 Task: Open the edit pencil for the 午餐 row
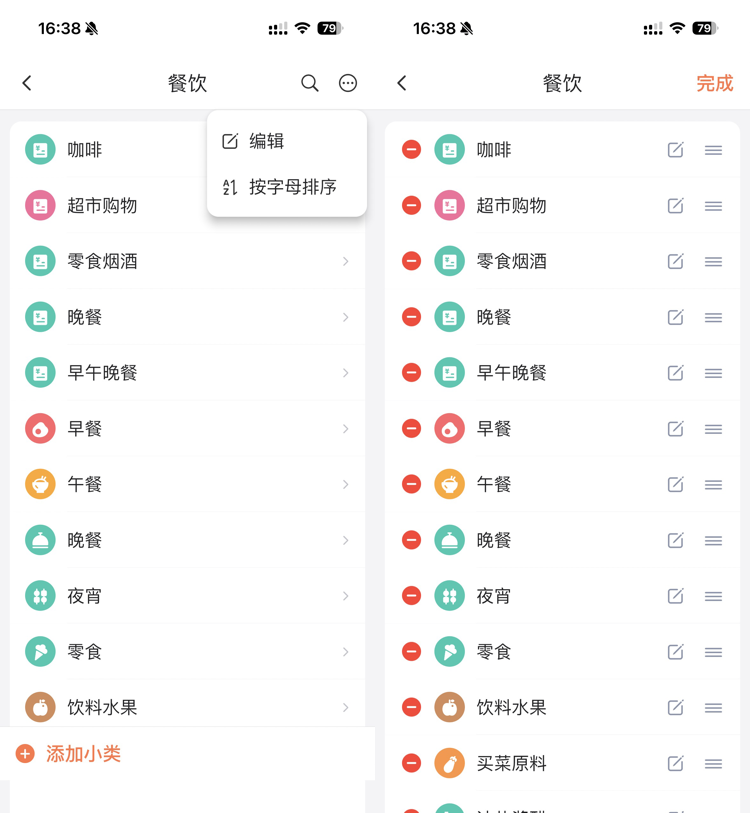coord(676,485)
